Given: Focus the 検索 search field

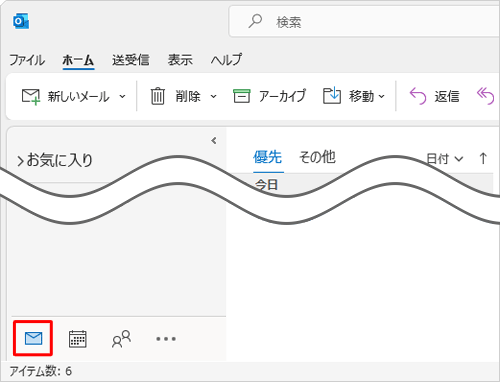Looking at the screenshot, I should 364,22.
